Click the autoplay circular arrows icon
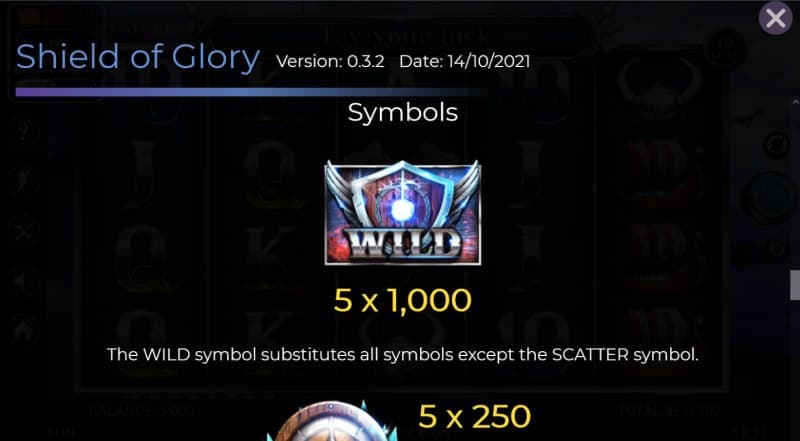Viewport: 800px width, 441px height. coord(777,144)
